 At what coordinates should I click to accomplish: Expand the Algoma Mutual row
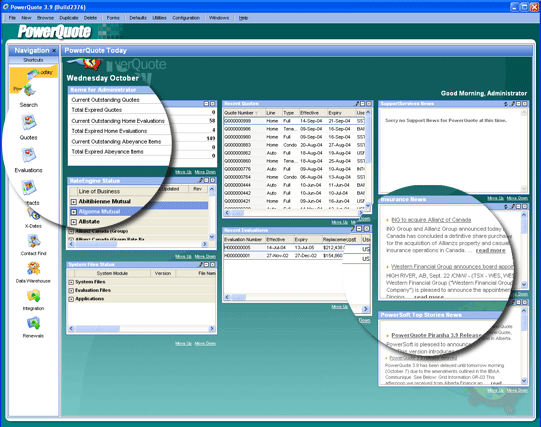pyautogui.click(x=73, y=212)
